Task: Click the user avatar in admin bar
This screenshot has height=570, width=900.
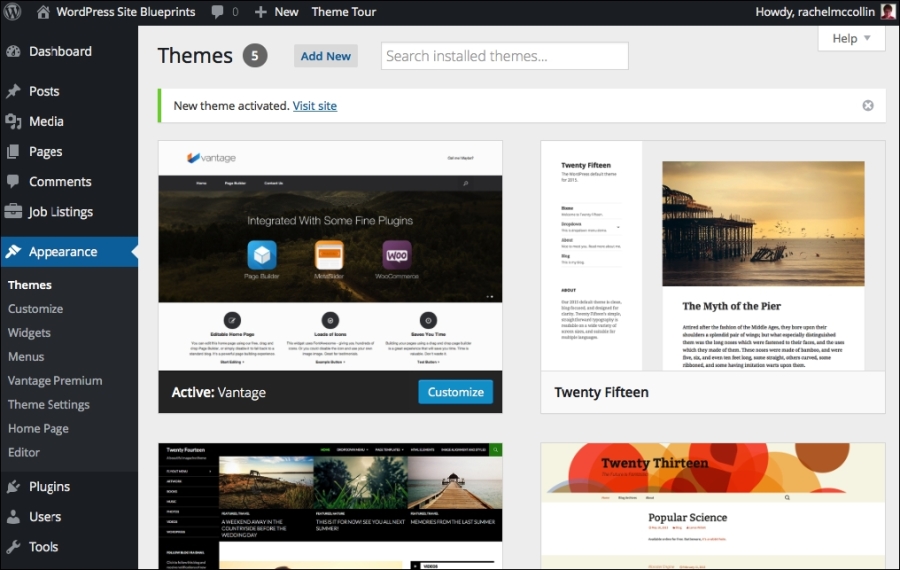Action: coord(888,11)
